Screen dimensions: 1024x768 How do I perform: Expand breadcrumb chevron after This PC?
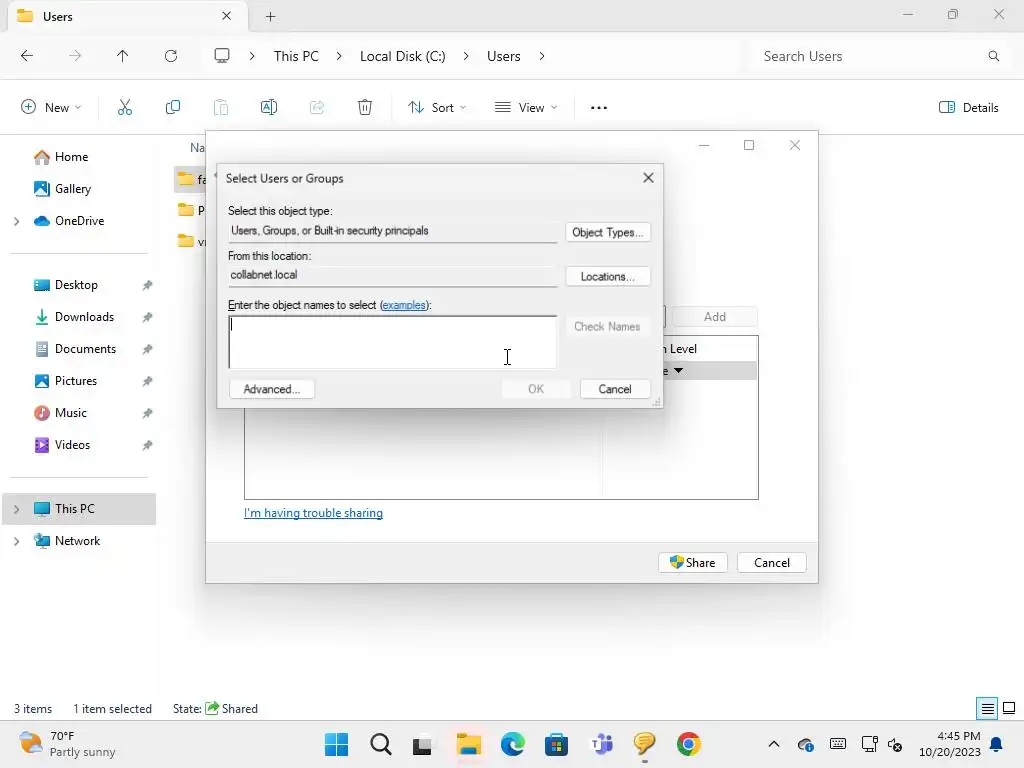338,56
